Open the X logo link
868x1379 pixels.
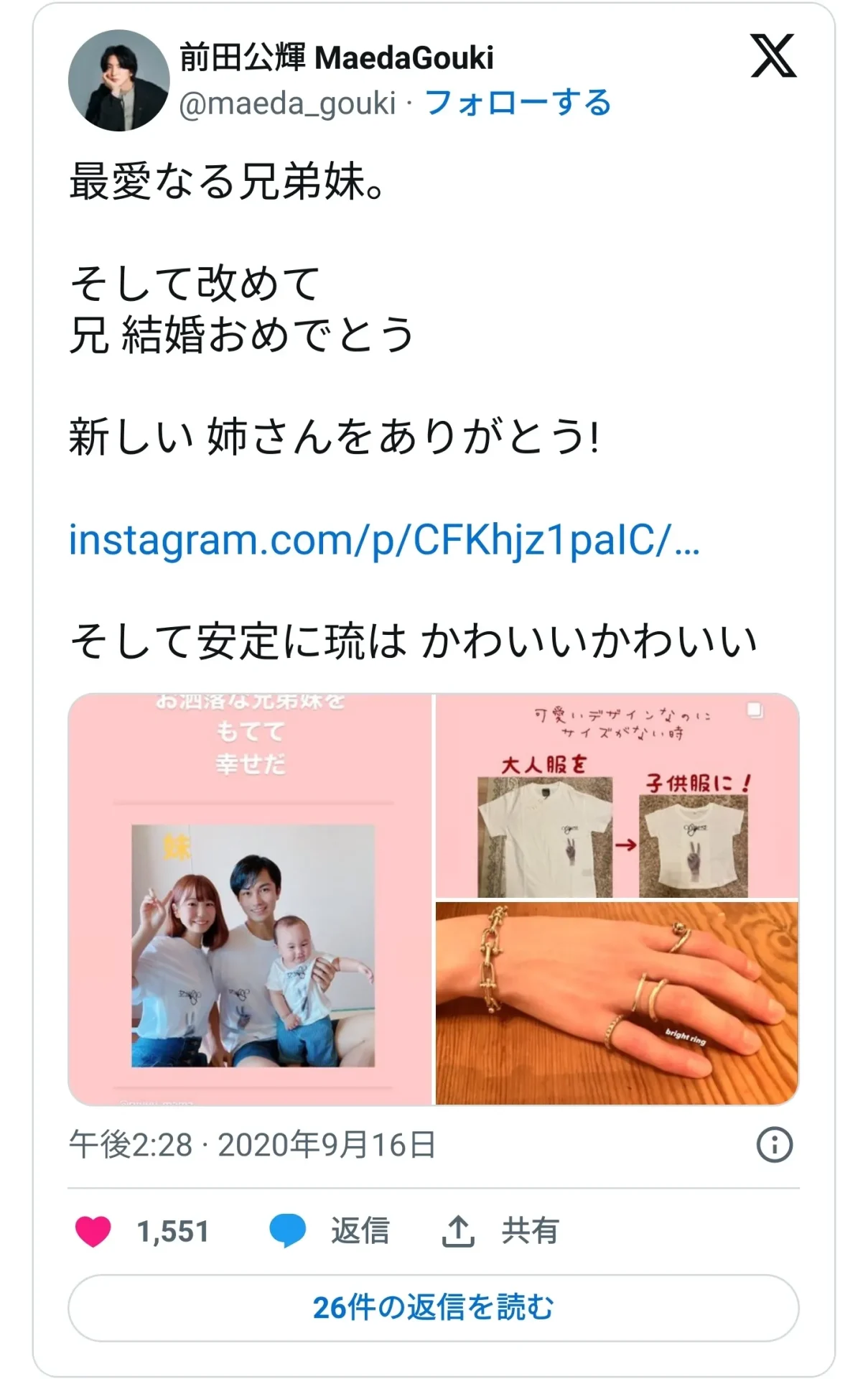pos(773,56)
